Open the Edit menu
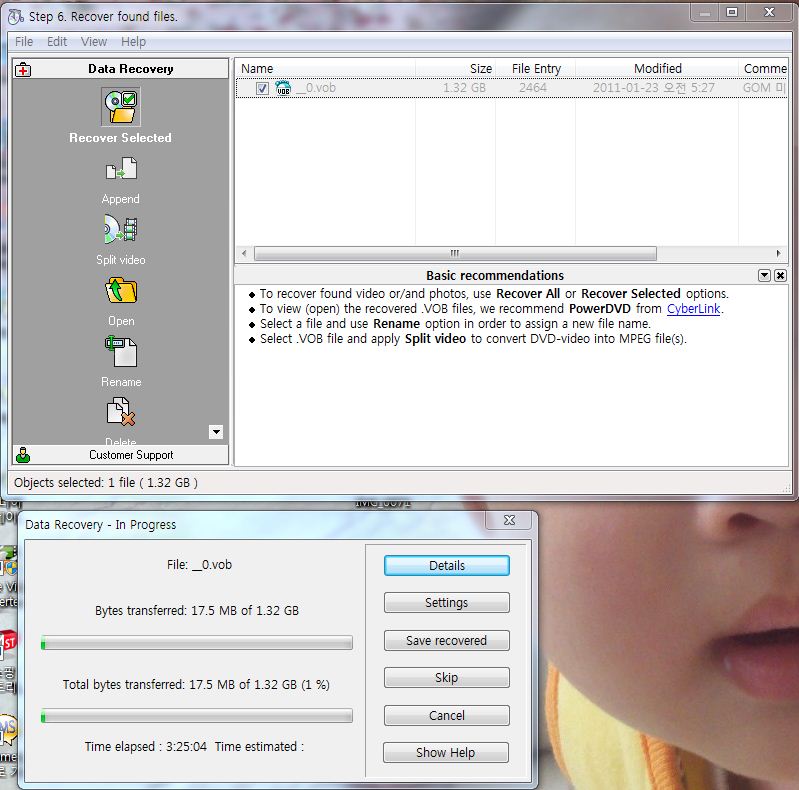The height and width of the screenshot is (790, 799). [57, 42]
